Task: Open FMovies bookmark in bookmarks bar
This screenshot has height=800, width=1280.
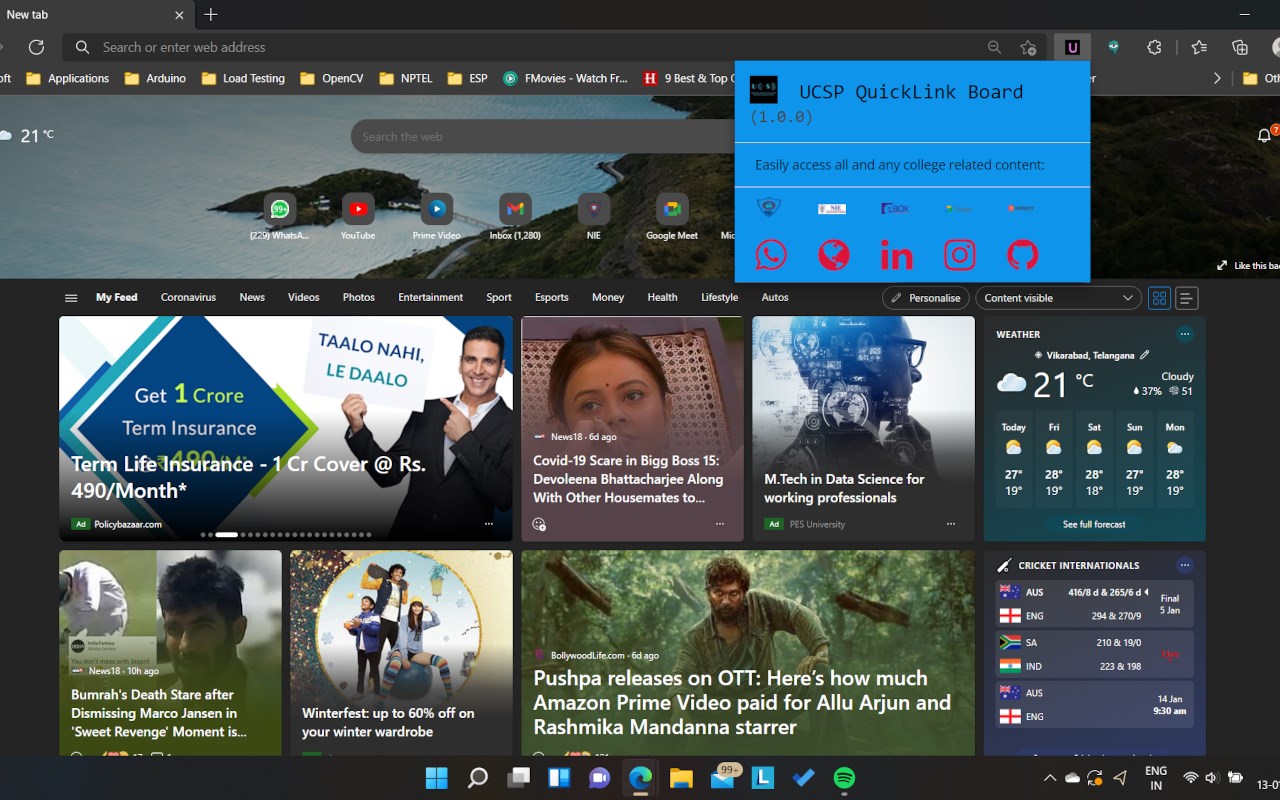Action: pos(565,78)
